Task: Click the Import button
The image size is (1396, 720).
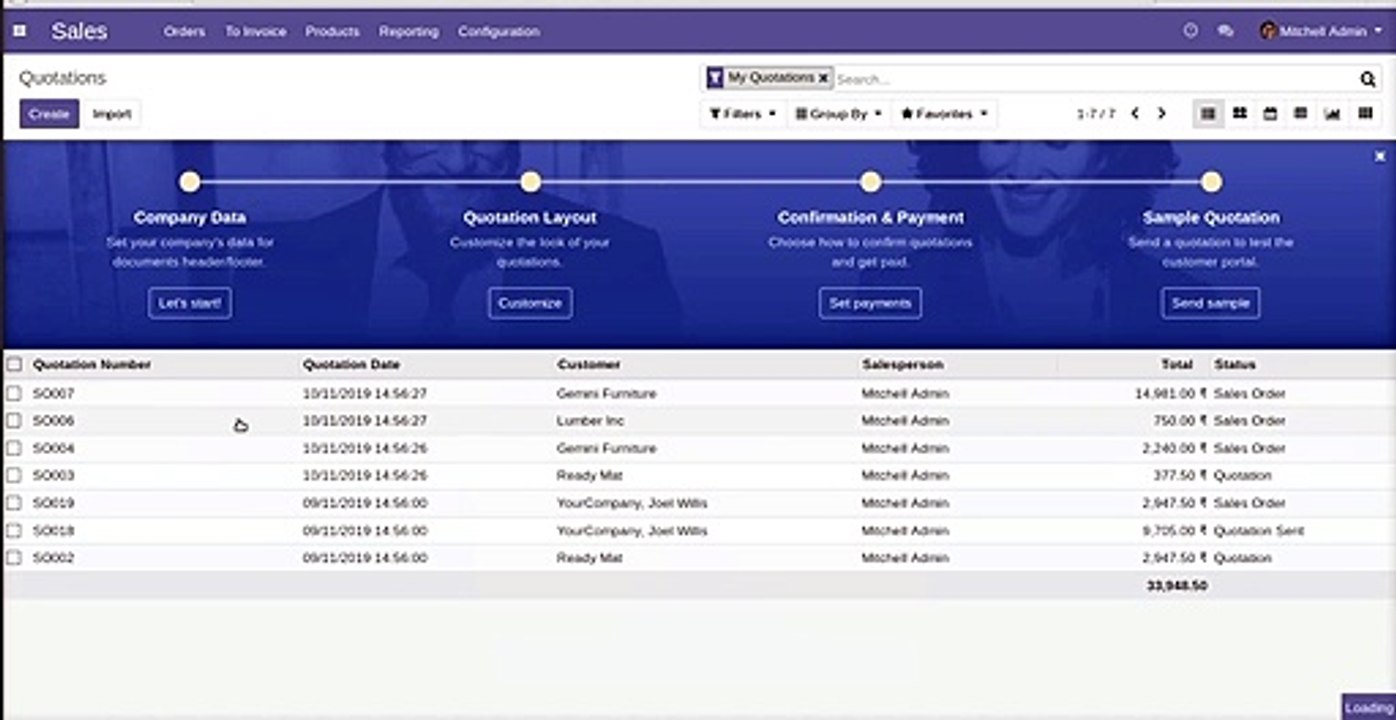Action: (x=112, y=114)
